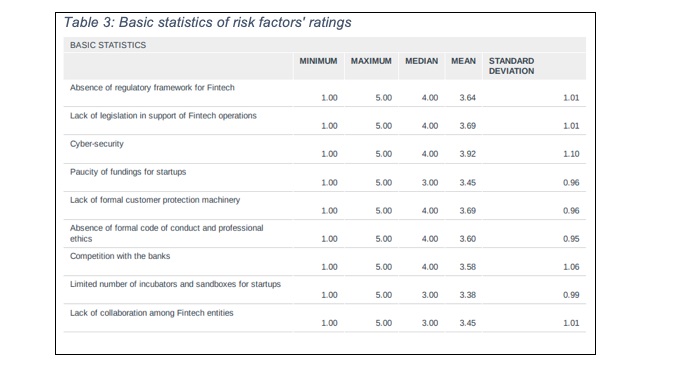This screenshot has width=680, height=381.
Task: Click the Cyber-security mean value 3.92
Action: (x=468, y=154)
